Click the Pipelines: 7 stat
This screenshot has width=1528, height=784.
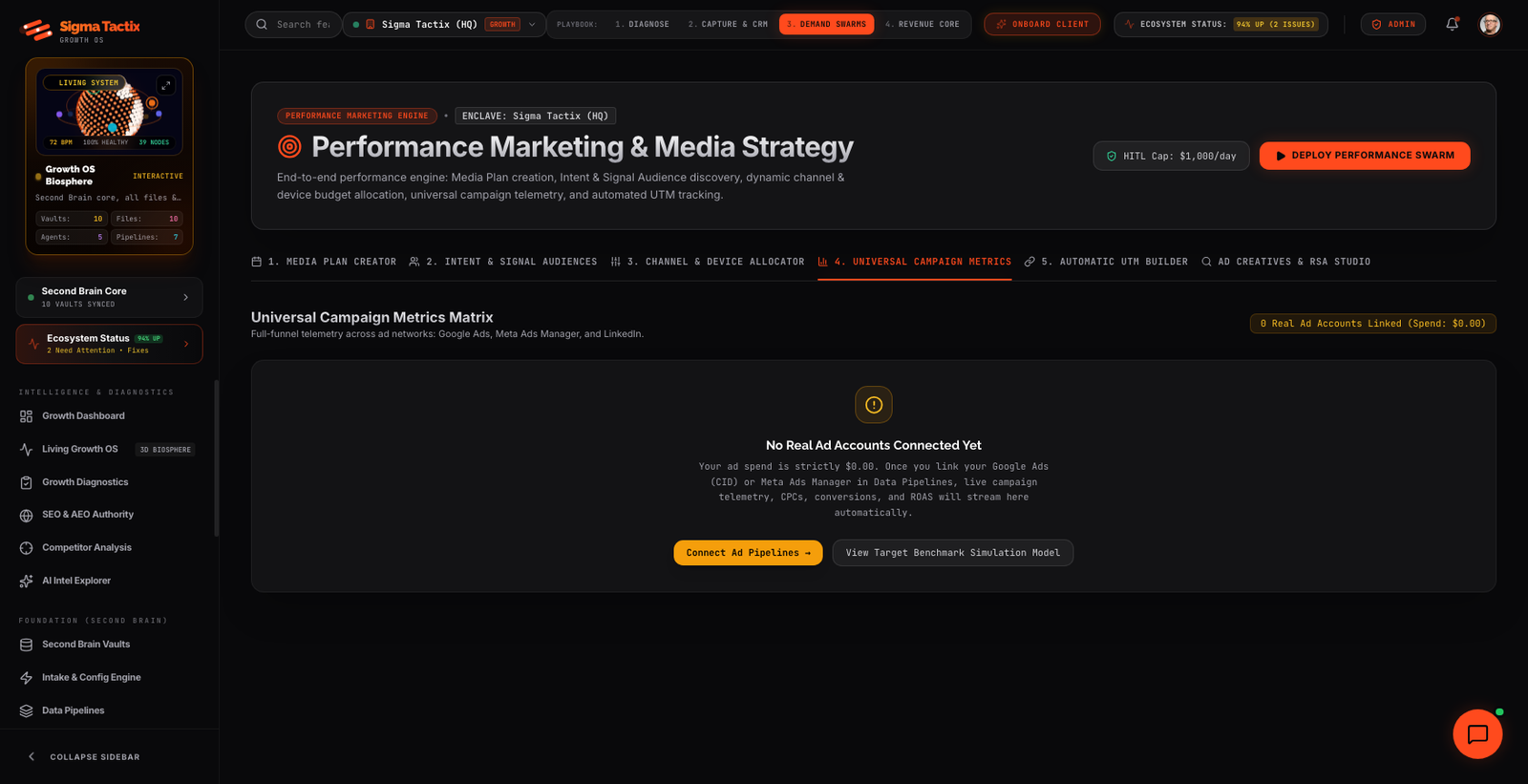pos(147,237)
